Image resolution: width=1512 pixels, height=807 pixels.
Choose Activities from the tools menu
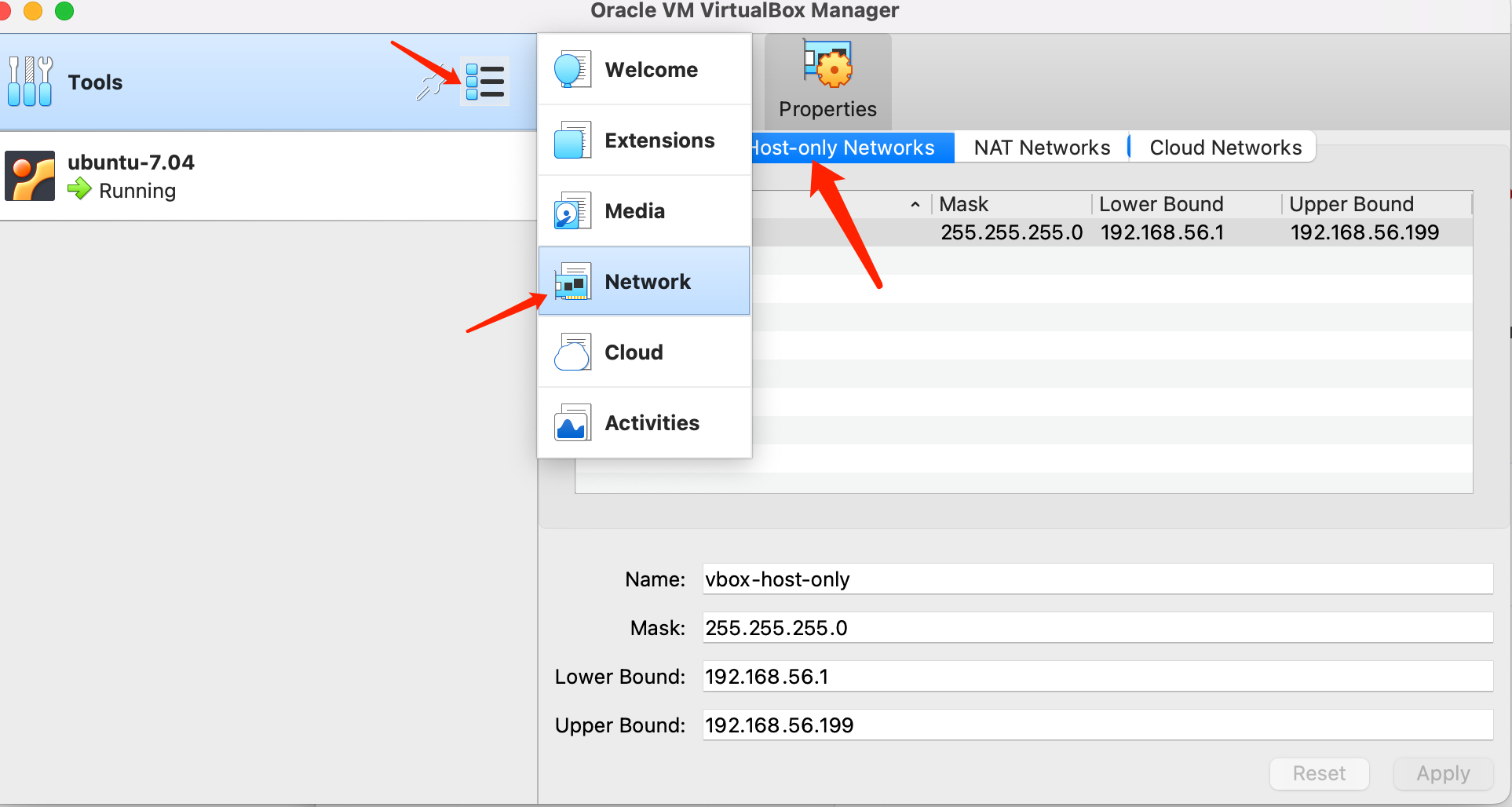coord(645,423)
